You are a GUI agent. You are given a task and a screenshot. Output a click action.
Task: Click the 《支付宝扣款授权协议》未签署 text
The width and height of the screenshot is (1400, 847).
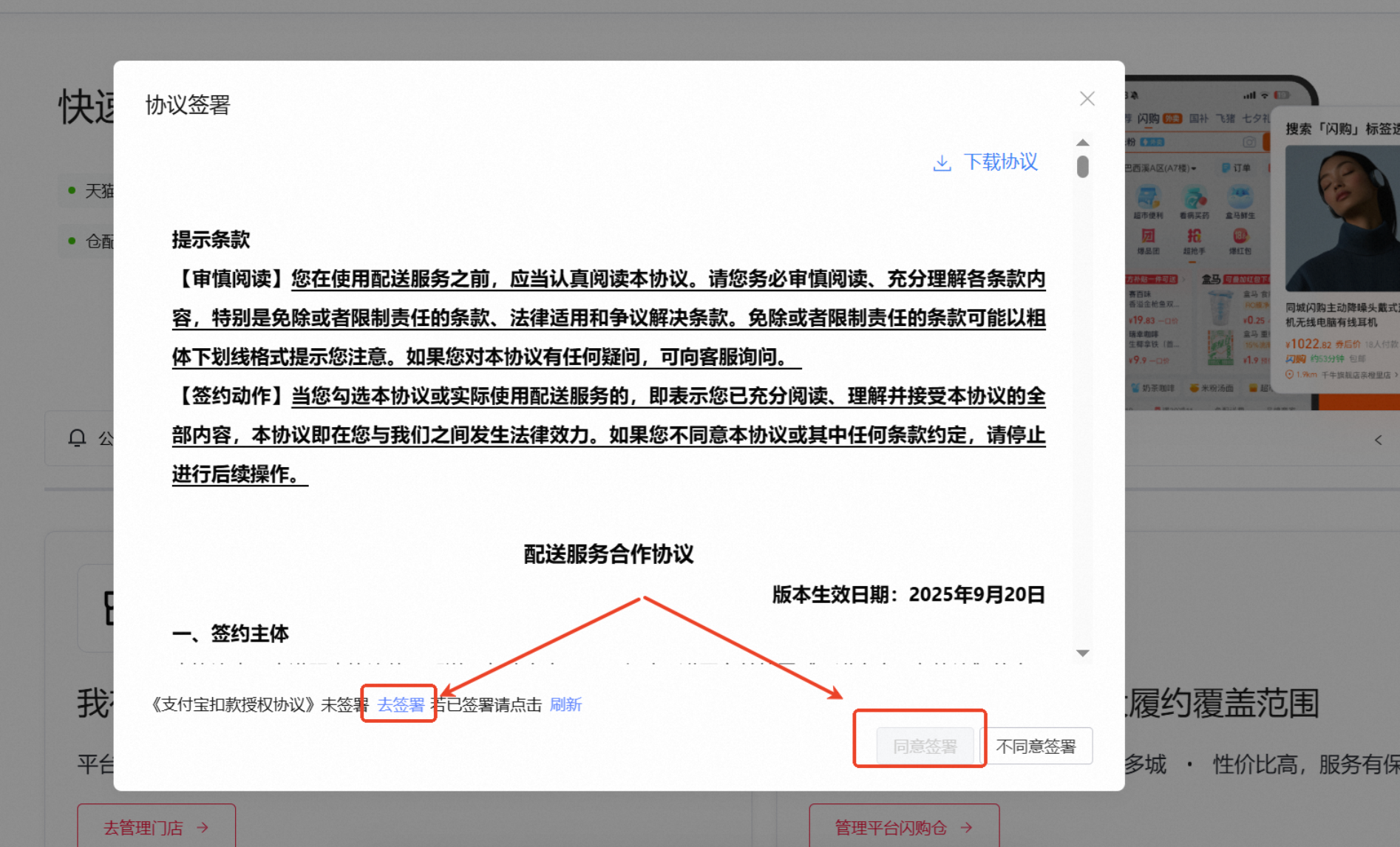(258, 704)
